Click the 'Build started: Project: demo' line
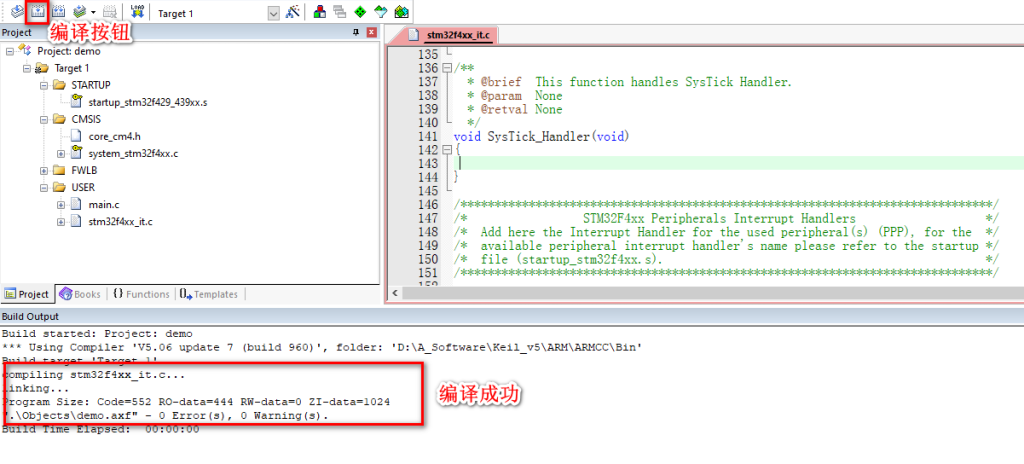The width and height of the screenshot is (1024, 464). click(x=97, y=333)
